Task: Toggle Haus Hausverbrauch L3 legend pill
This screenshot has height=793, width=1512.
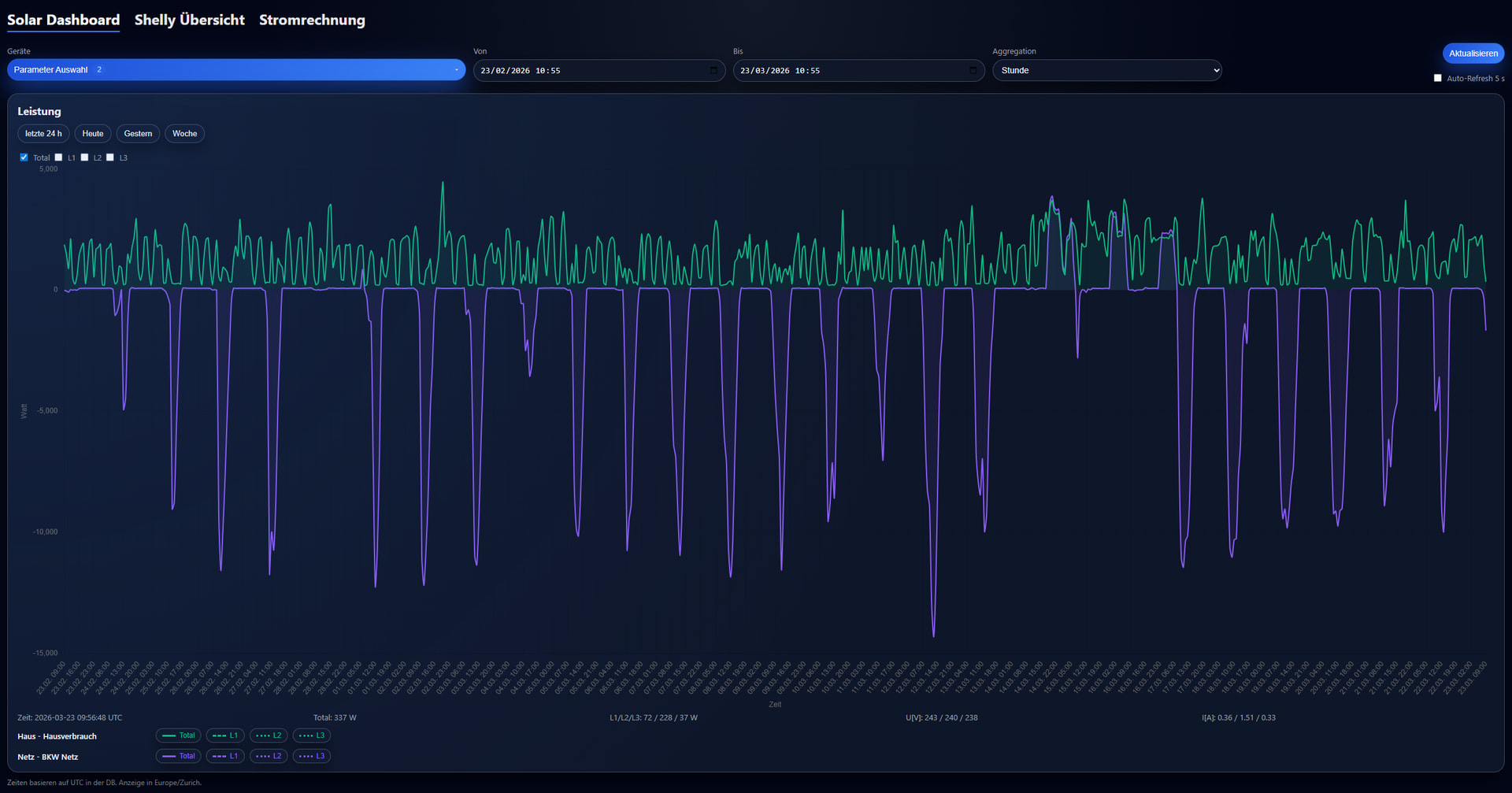Action: click(312, 736)
